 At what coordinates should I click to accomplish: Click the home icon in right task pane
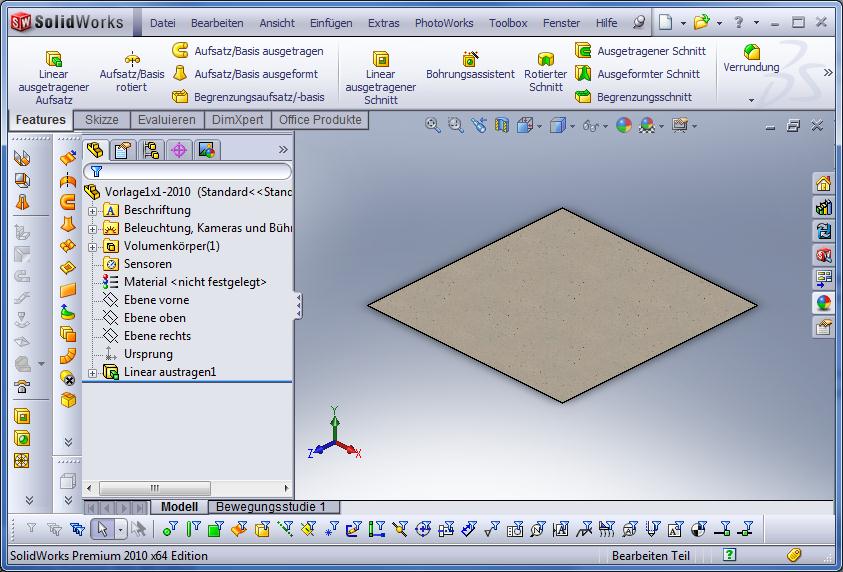pos(823,183)
